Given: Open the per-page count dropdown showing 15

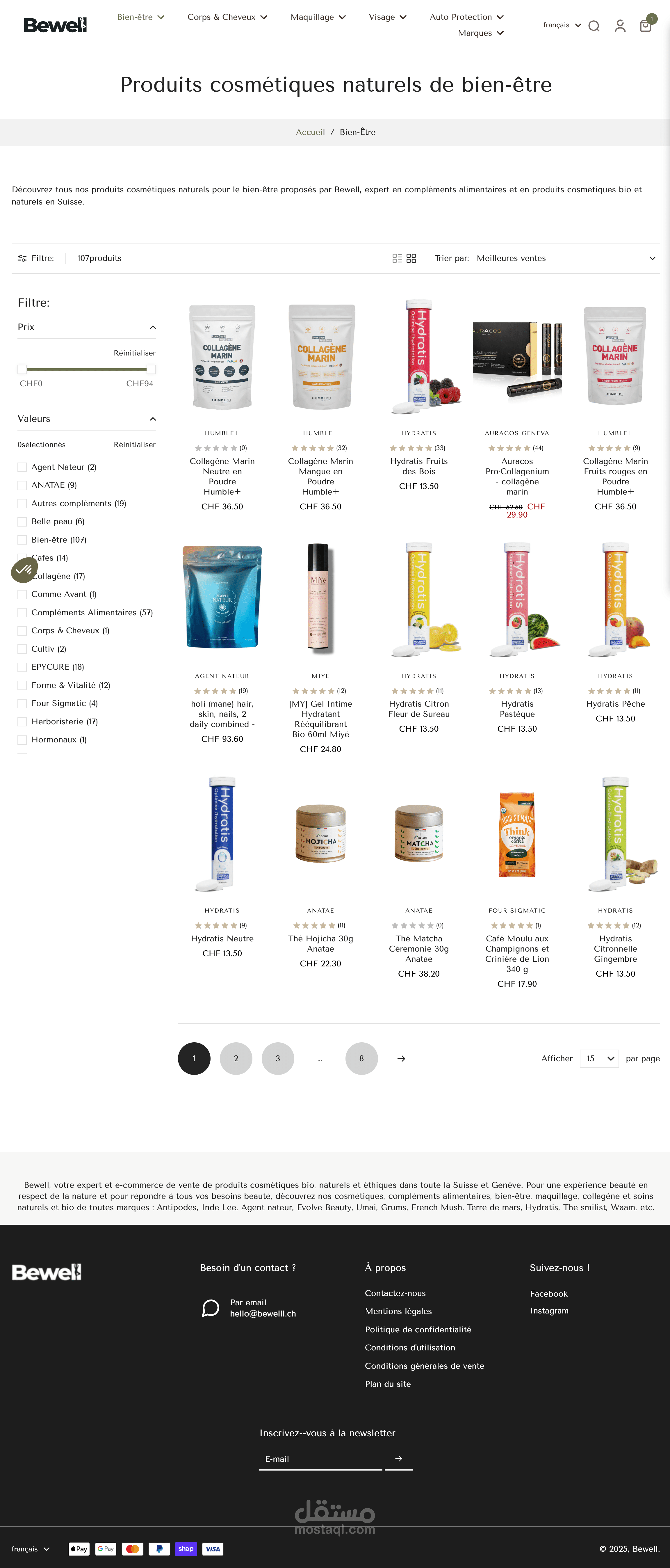Looking at the screenshot, I should tap(599, 1059).
